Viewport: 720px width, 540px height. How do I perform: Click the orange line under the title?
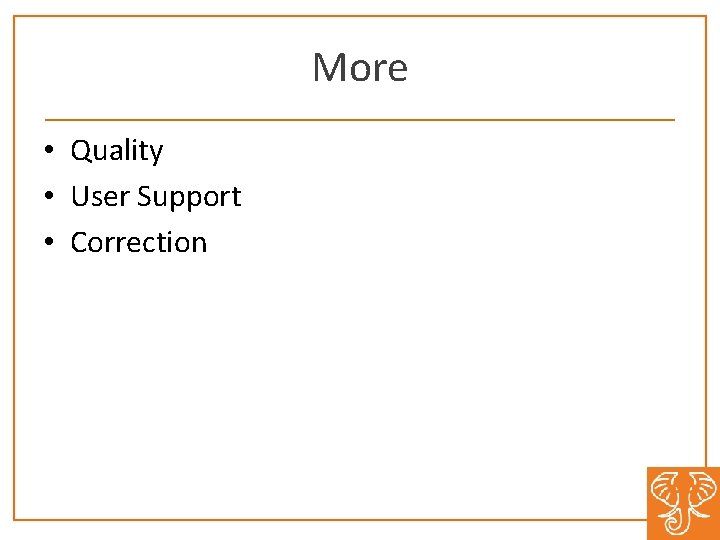pyautogui.click(x=360, y=120)
